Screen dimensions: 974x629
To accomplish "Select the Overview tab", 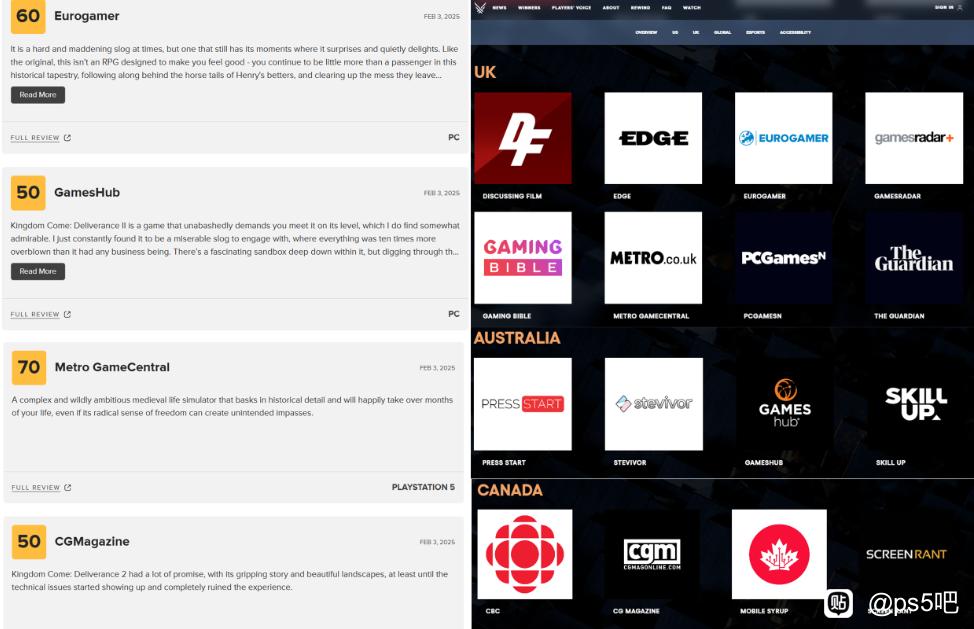I will 646,32.
